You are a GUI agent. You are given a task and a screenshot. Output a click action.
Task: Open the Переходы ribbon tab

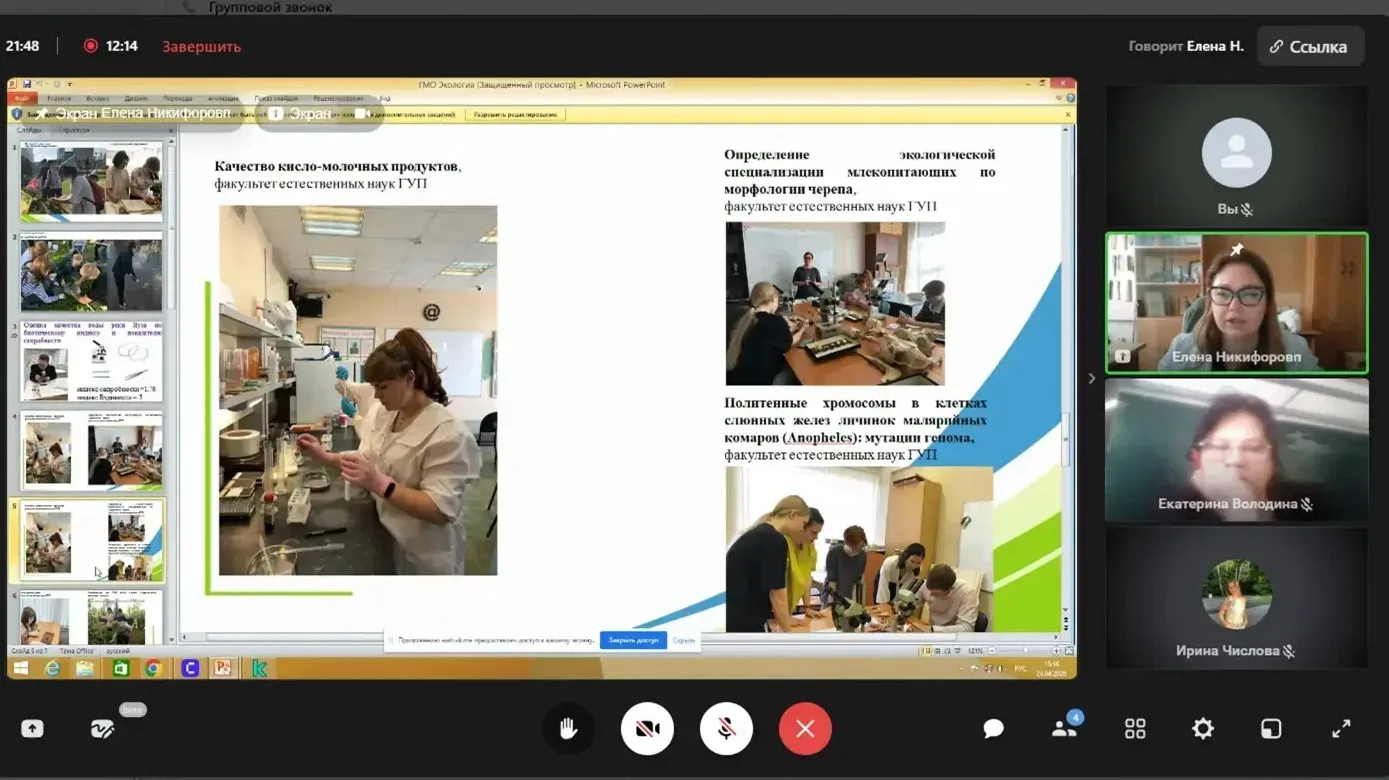click(x=177, y=98)
